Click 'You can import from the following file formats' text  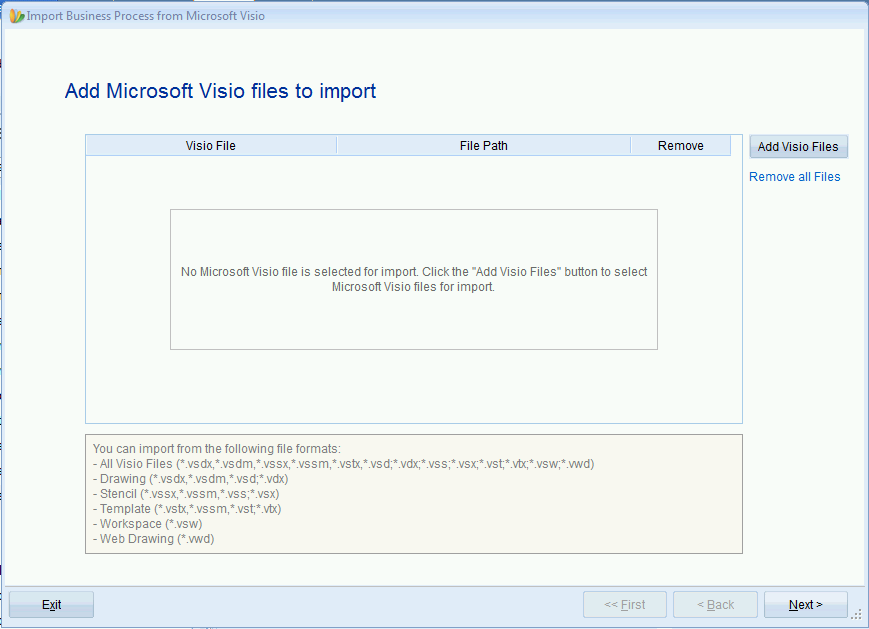point(217,449)
